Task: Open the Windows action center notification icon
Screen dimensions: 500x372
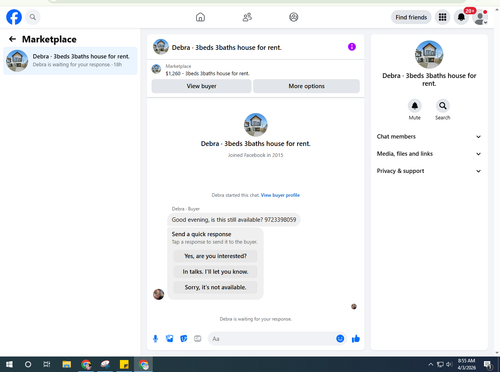Action: coord(488,365)
